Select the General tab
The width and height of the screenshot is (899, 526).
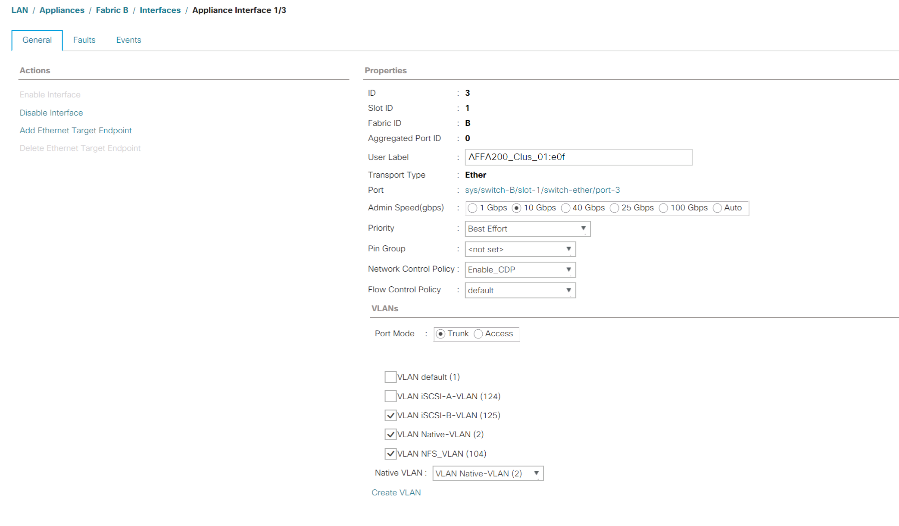[x=37, y=40]
